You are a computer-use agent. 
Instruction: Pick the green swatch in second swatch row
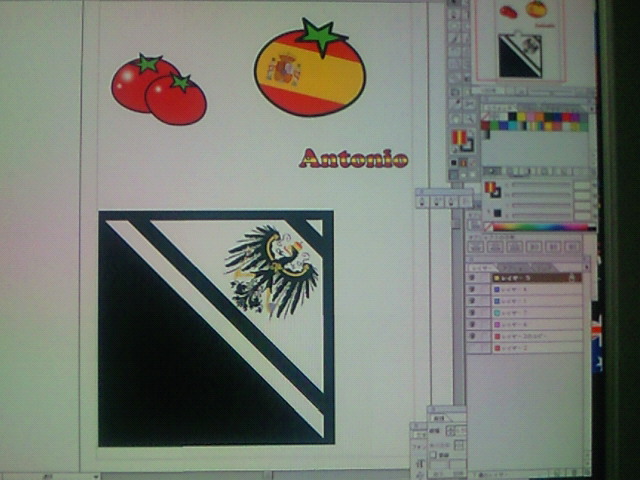[x=494, y=126]
